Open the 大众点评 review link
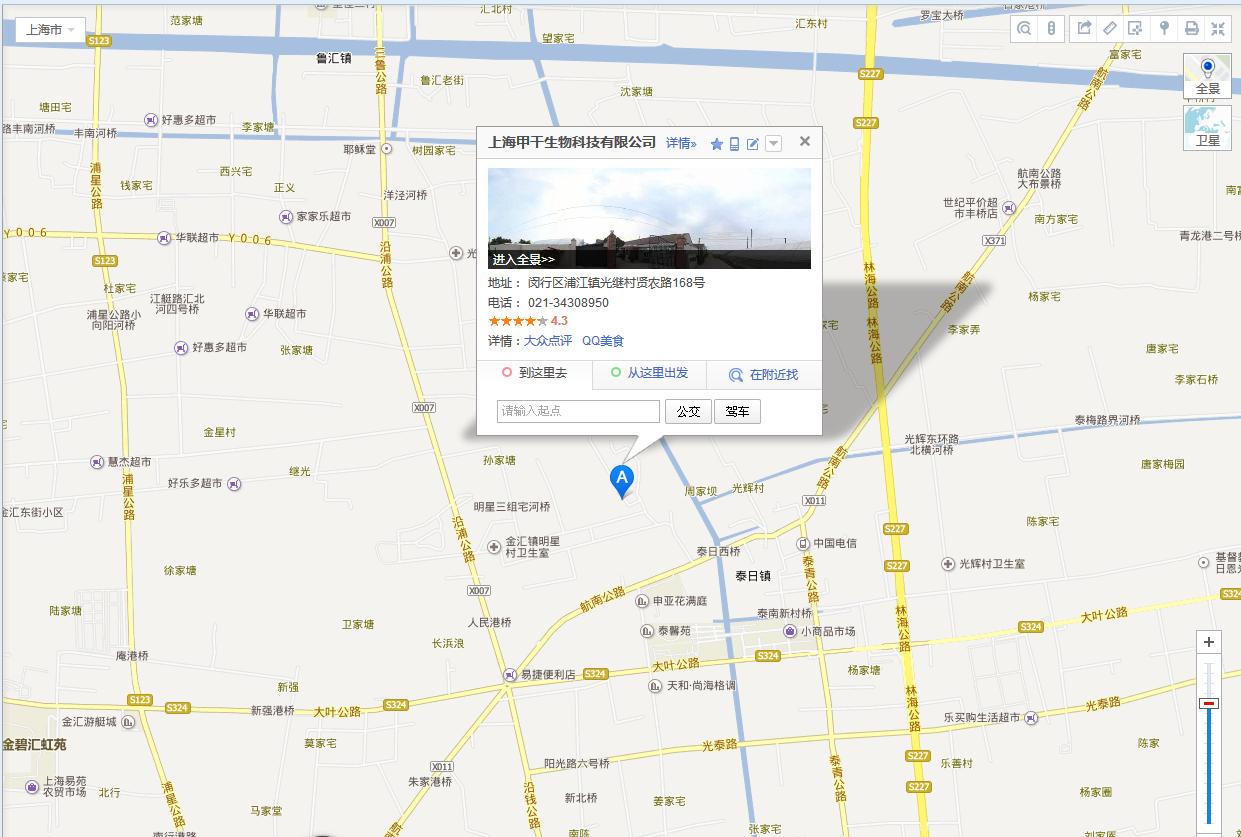 (x=548, y=341)
